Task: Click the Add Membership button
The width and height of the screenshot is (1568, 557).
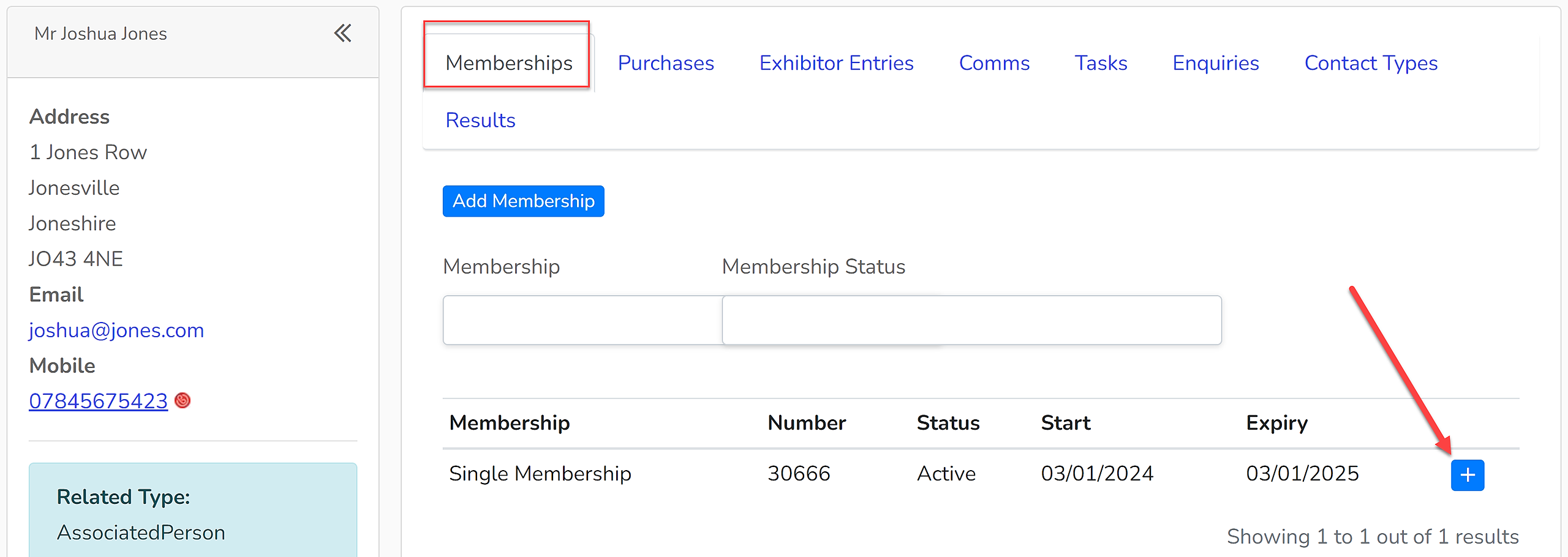Action: (x=523, y=201)
